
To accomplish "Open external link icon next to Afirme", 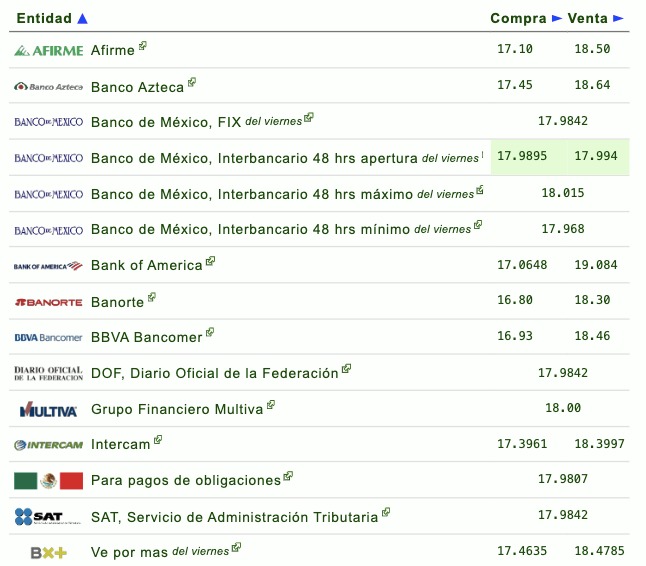I will 143,46.
